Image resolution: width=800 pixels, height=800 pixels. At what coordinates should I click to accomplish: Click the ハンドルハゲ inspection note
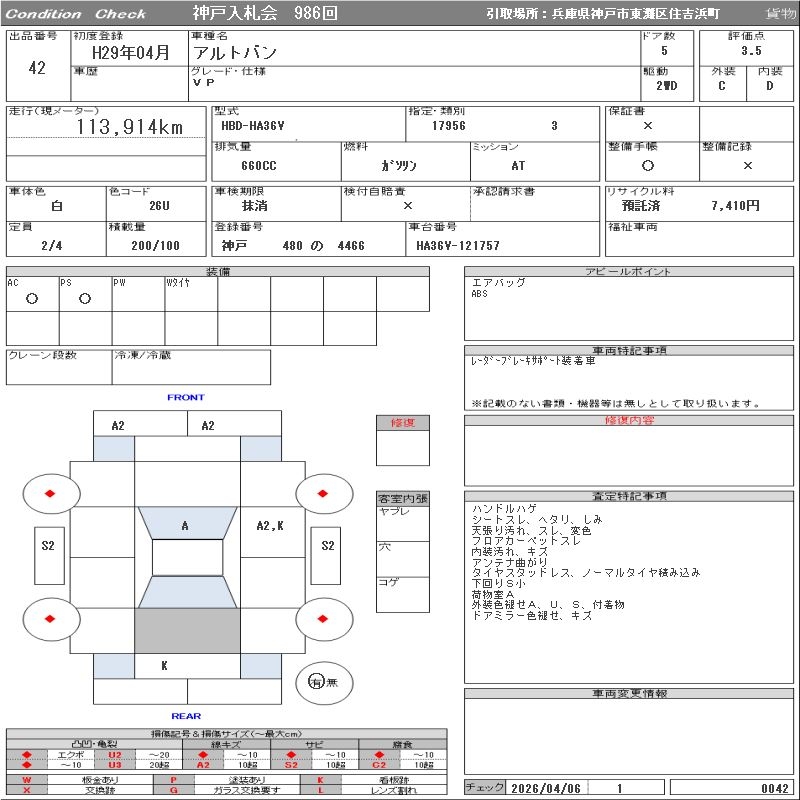(x=504, y=509)
